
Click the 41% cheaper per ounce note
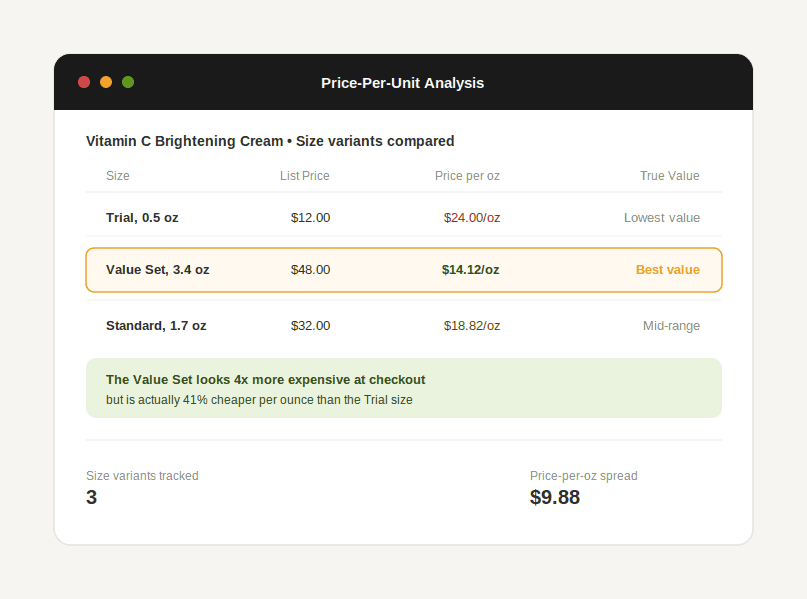click(x=259, y=400)
